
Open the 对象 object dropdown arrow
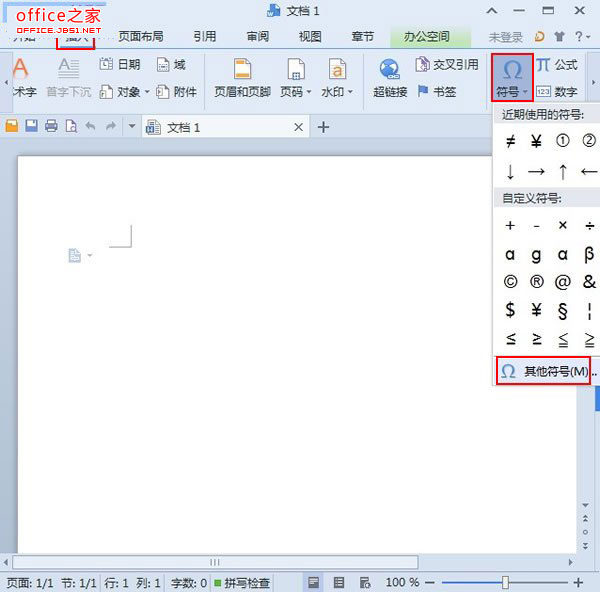pyautogui.click(x=147, y=92)
